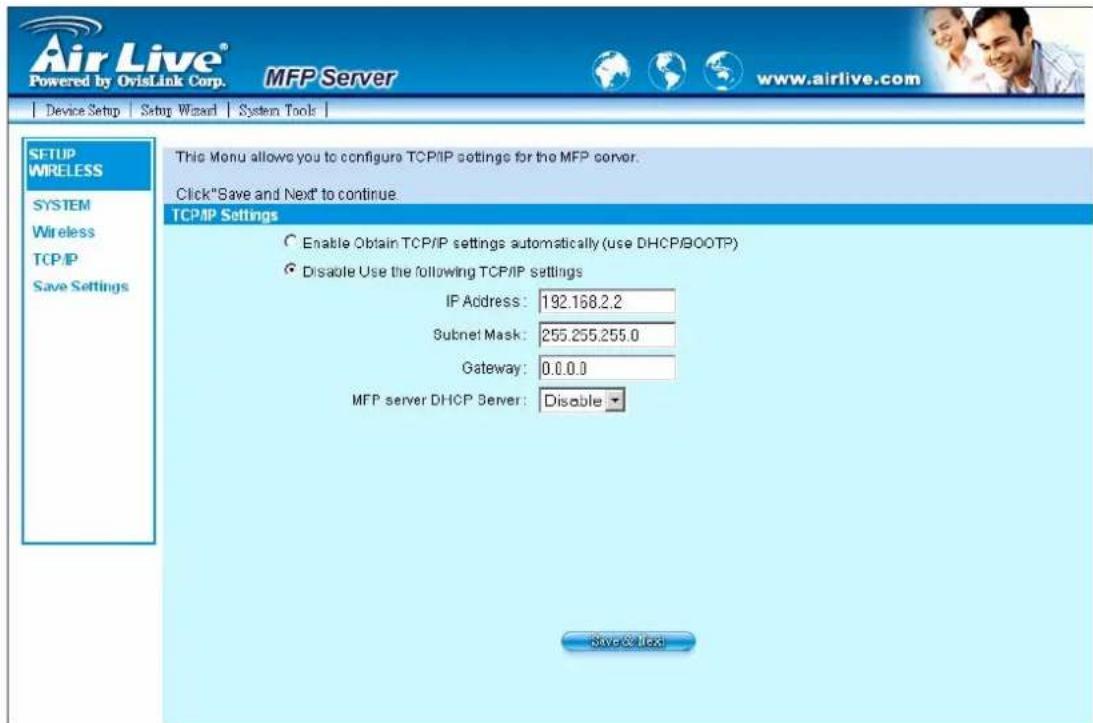
Task: Go to the SYSTEM sidebar section
Action: click(x=61, y=205)
